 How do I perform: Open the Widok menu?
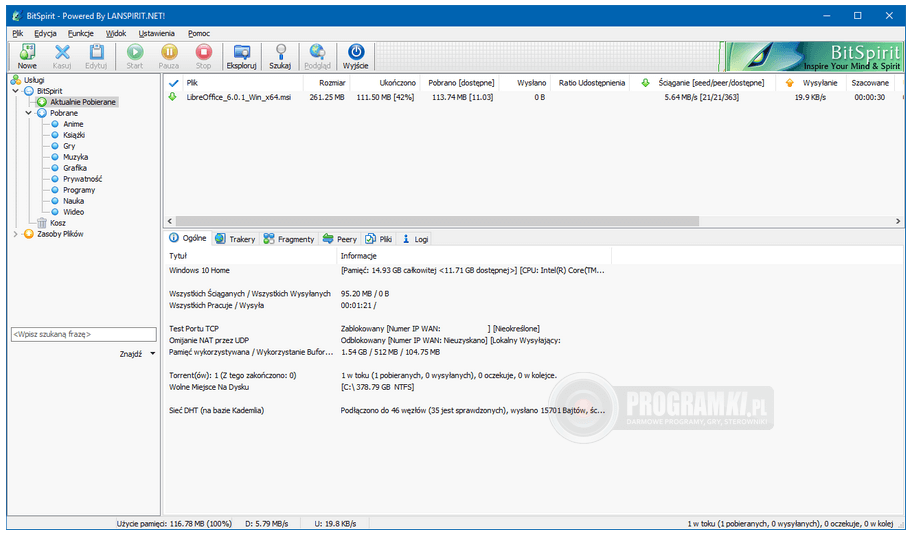pyautogui.click(x=116, y=33)
